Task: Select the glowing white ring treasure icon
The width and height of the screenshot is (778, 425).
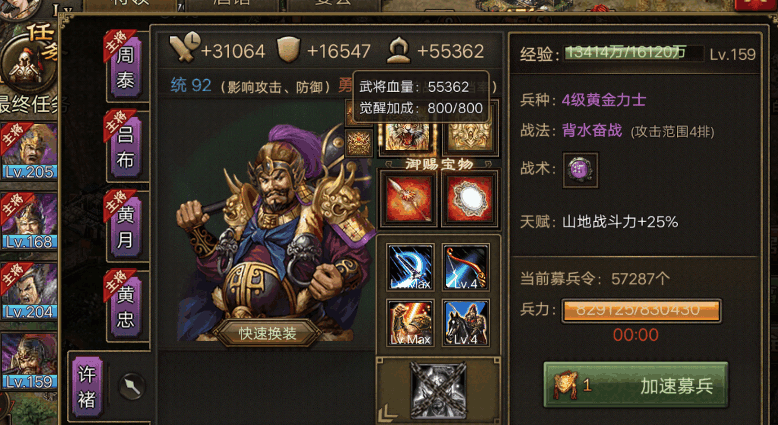Action: 469,198
